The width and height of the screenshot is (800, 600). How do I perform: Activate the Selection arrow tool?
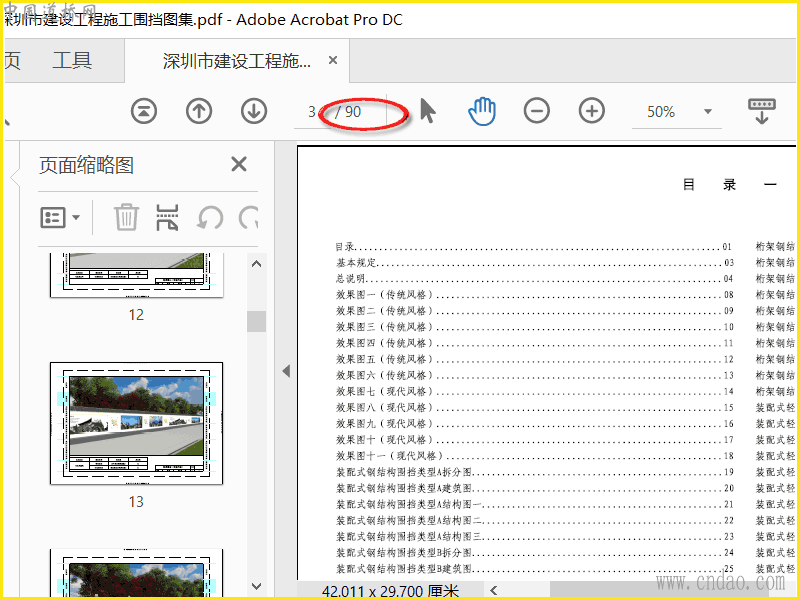428,111
